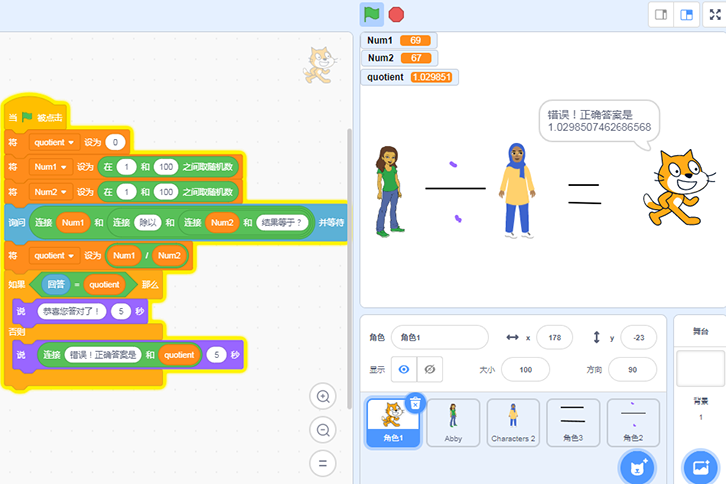
Task: Open the choose a backdrop button
Action: point(700,465)
